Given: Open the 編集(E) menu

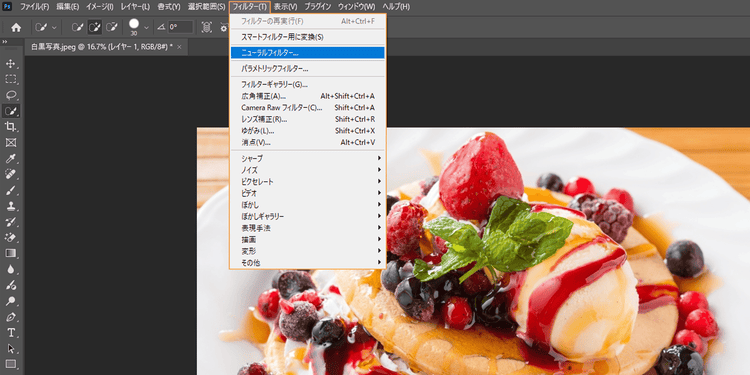Looking at the screenshot, I should coord(67,7).
